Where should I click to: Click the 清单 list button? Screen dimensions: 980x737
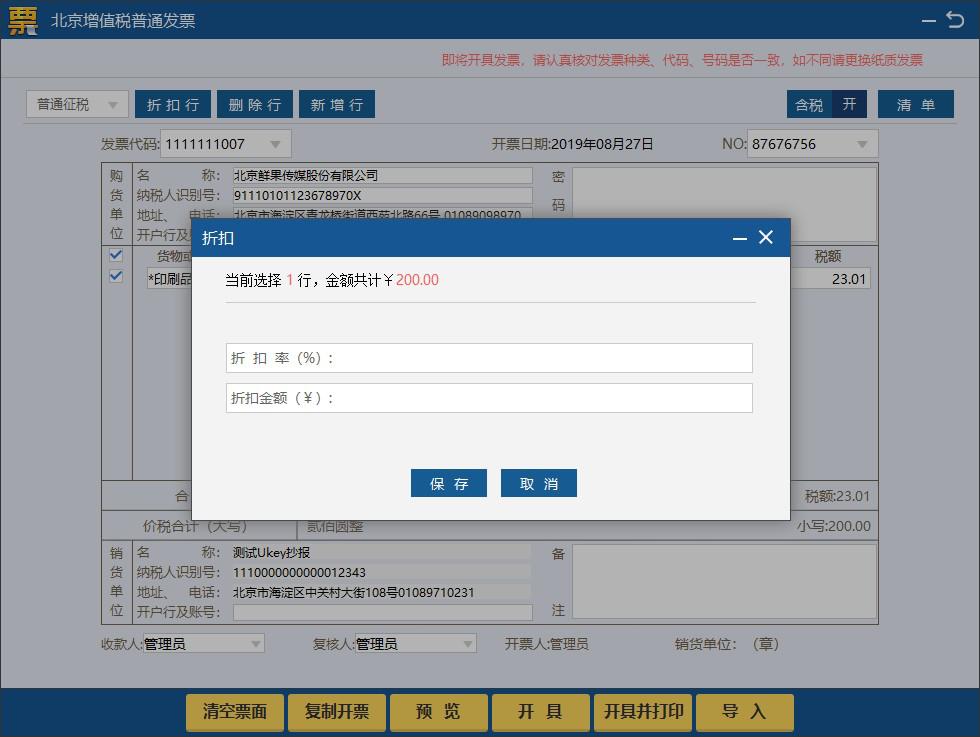click(915, 104)
